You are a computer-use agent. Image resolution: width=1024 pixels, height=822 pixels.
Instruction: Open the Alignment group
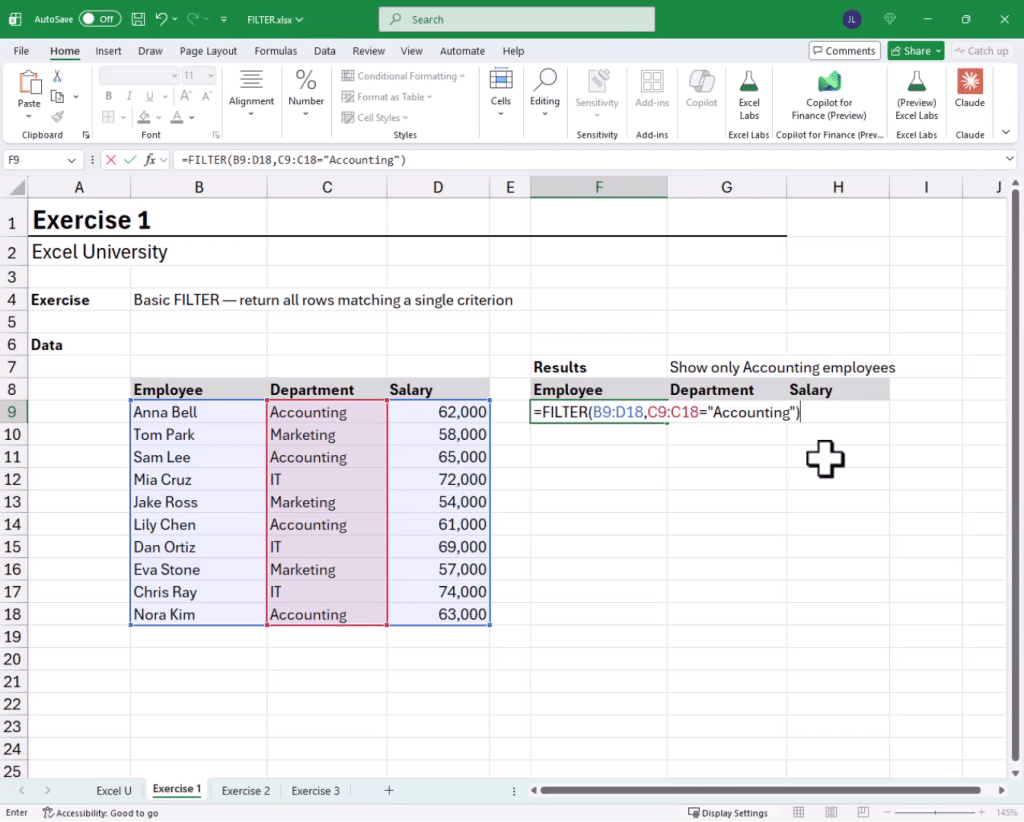click(x=251, y=93)
